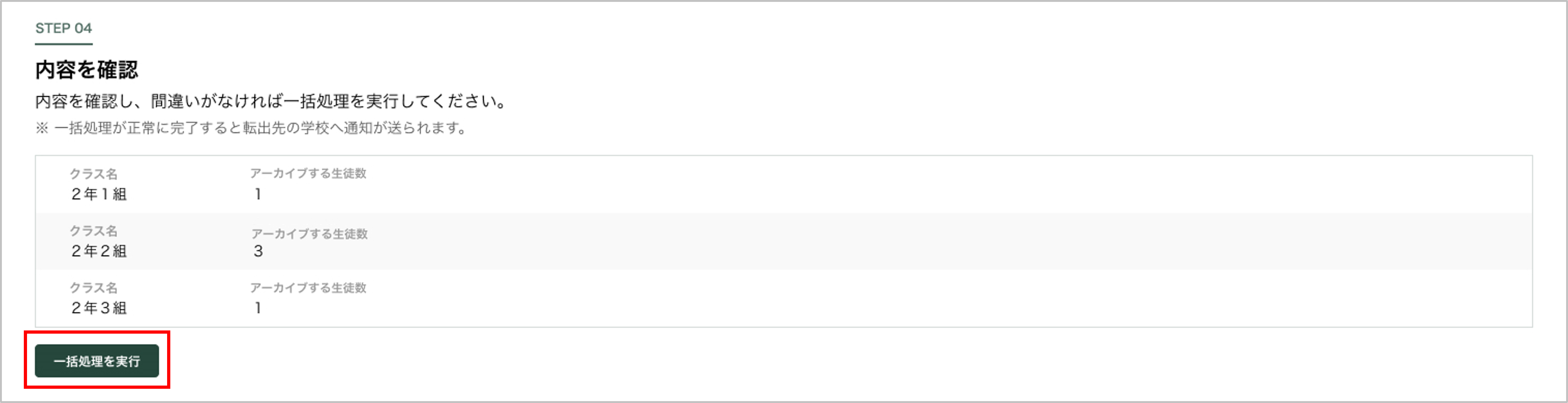1568x403 pixels.
Task: Click the student count 1 for 2年1組
Action: 258,194
